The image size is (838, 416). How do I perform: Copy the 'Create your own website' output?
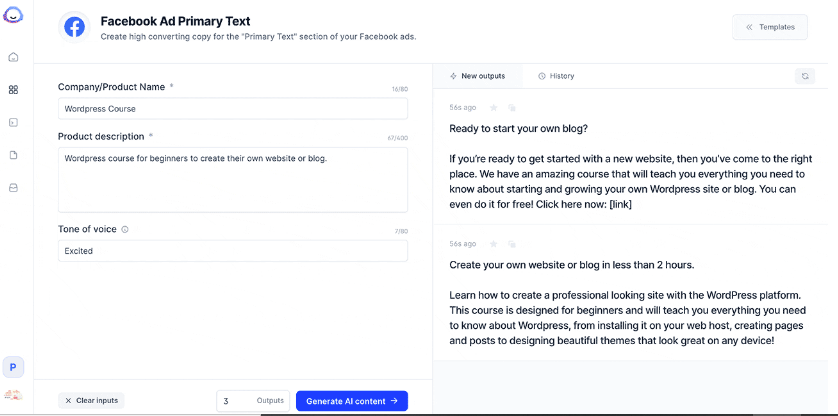[x=511, y=244]
